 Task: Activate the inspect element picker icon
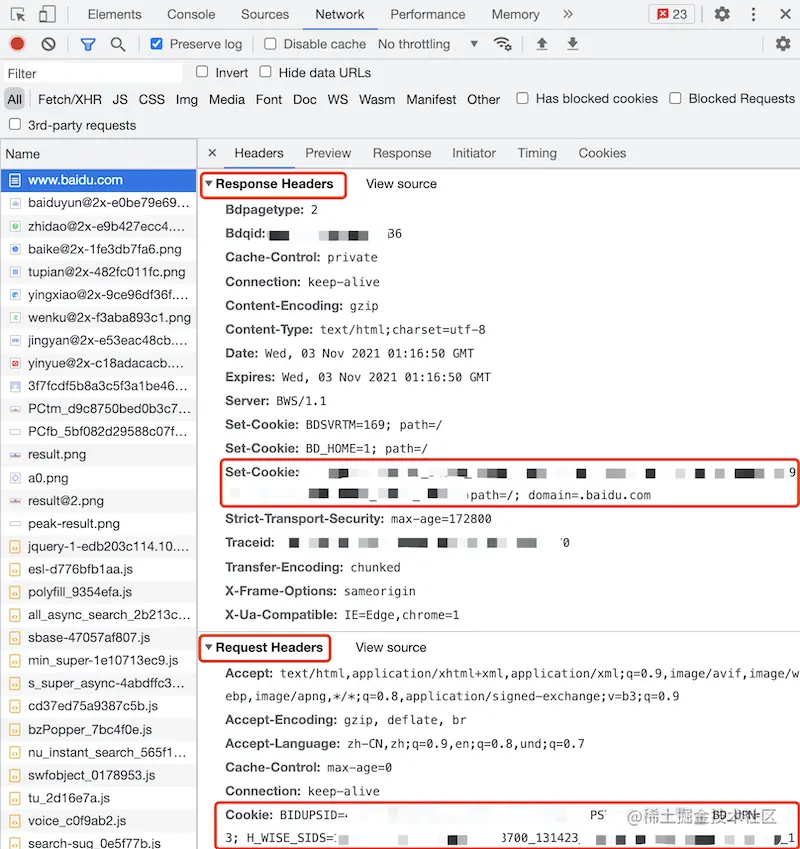pyautogui.click(x=18, y=14)
